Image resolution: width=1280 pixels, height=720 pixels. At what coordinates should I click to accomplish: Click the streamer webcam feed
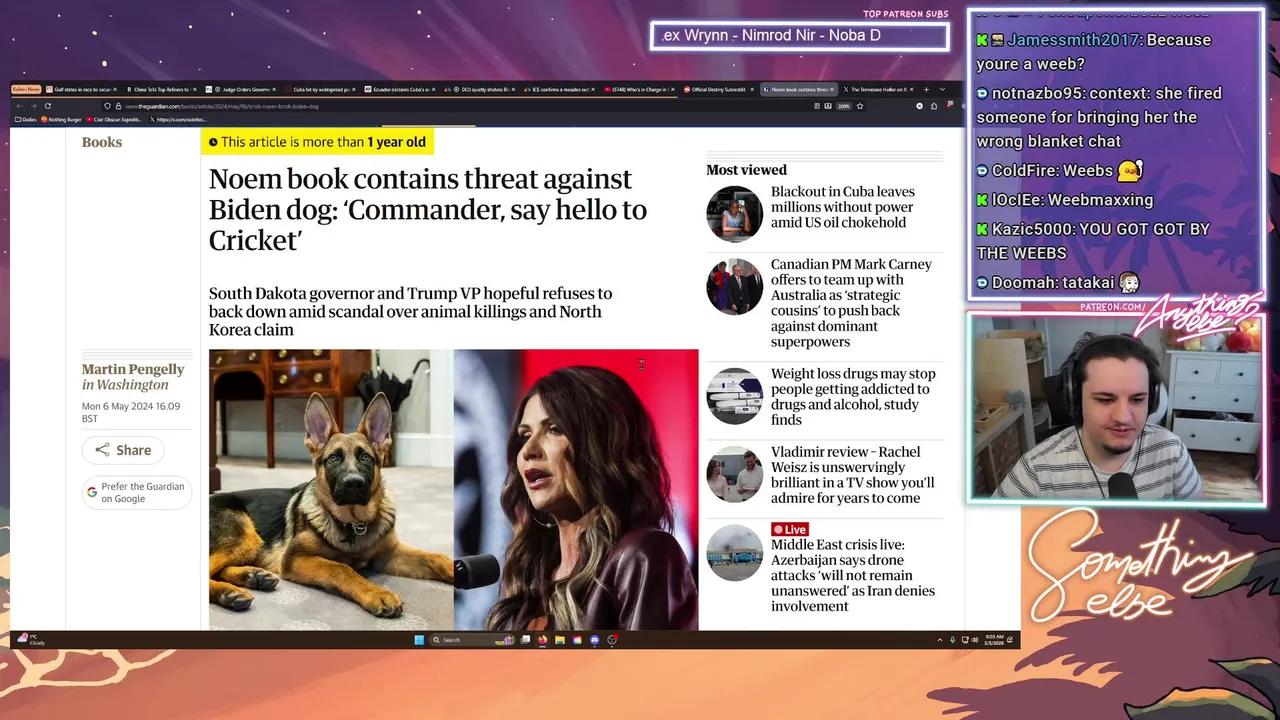pyautogui.click(x=1115, y=408)
